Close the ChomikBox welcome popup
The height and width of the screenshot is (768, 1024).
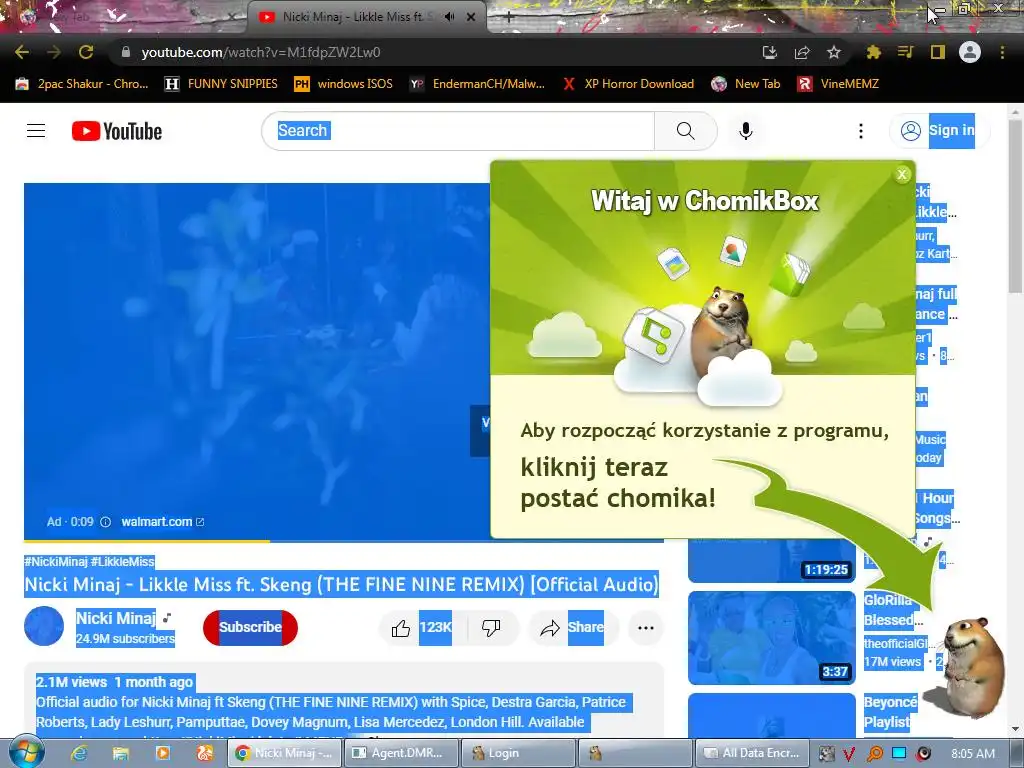902,174
